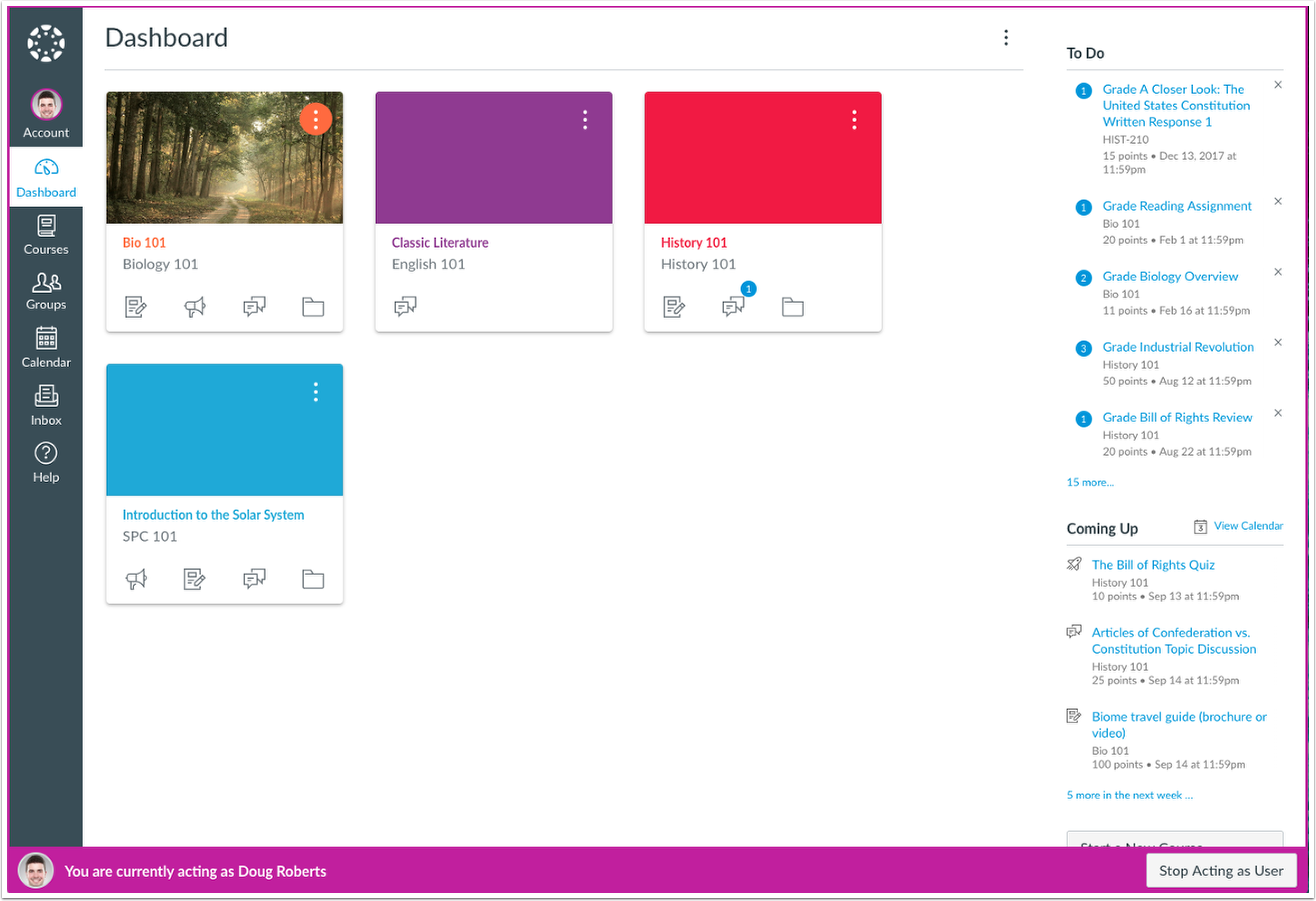Open the Help menu

pos(45,463)
